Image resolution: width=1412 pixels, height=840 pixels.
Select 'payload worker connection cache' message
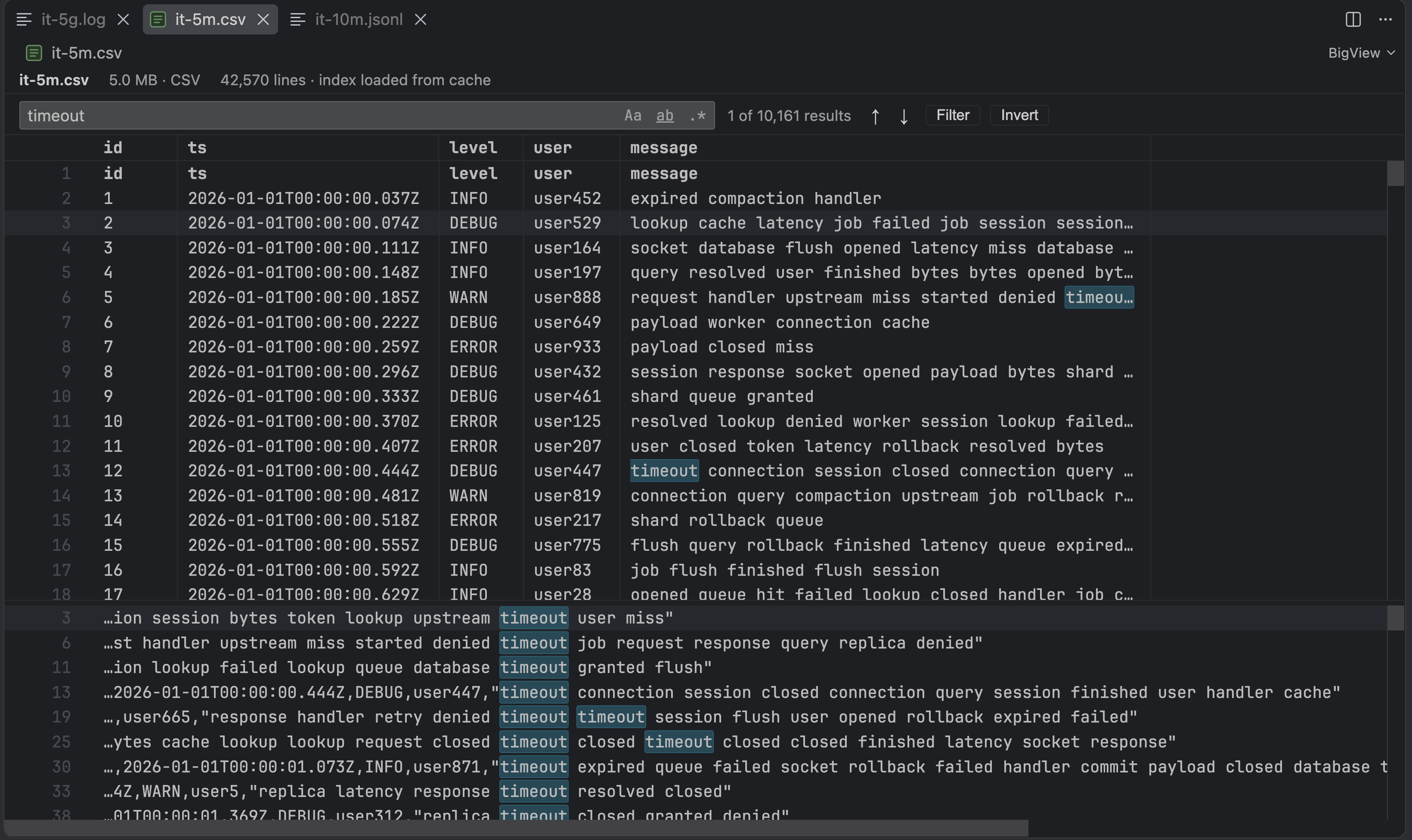pos(780,323)
